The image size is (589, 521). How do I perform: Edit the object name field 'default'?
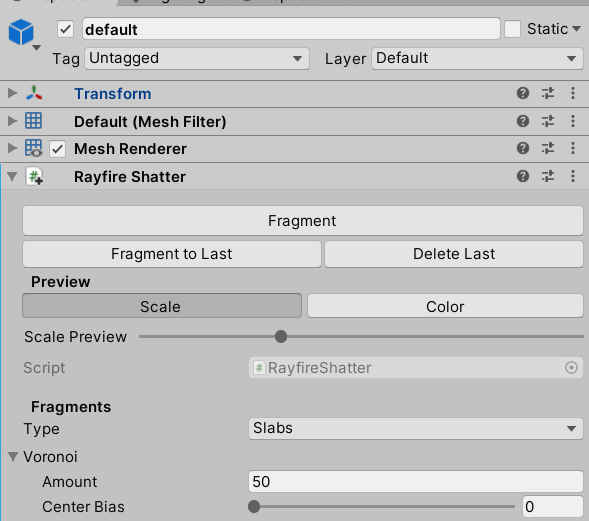[x=291, y=29]
